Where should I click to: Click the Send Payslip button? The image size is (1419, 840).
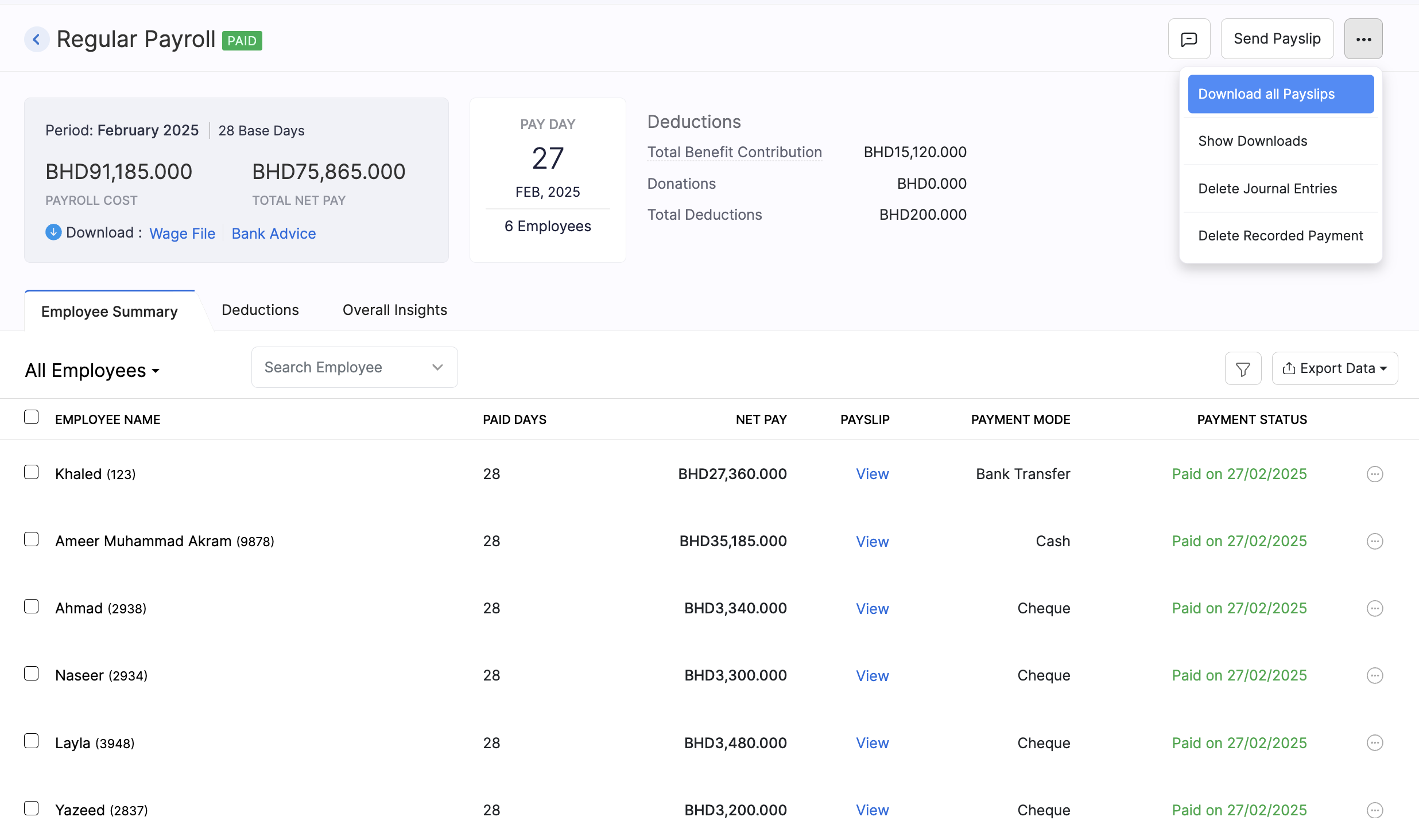click(x=1277, y=38)
